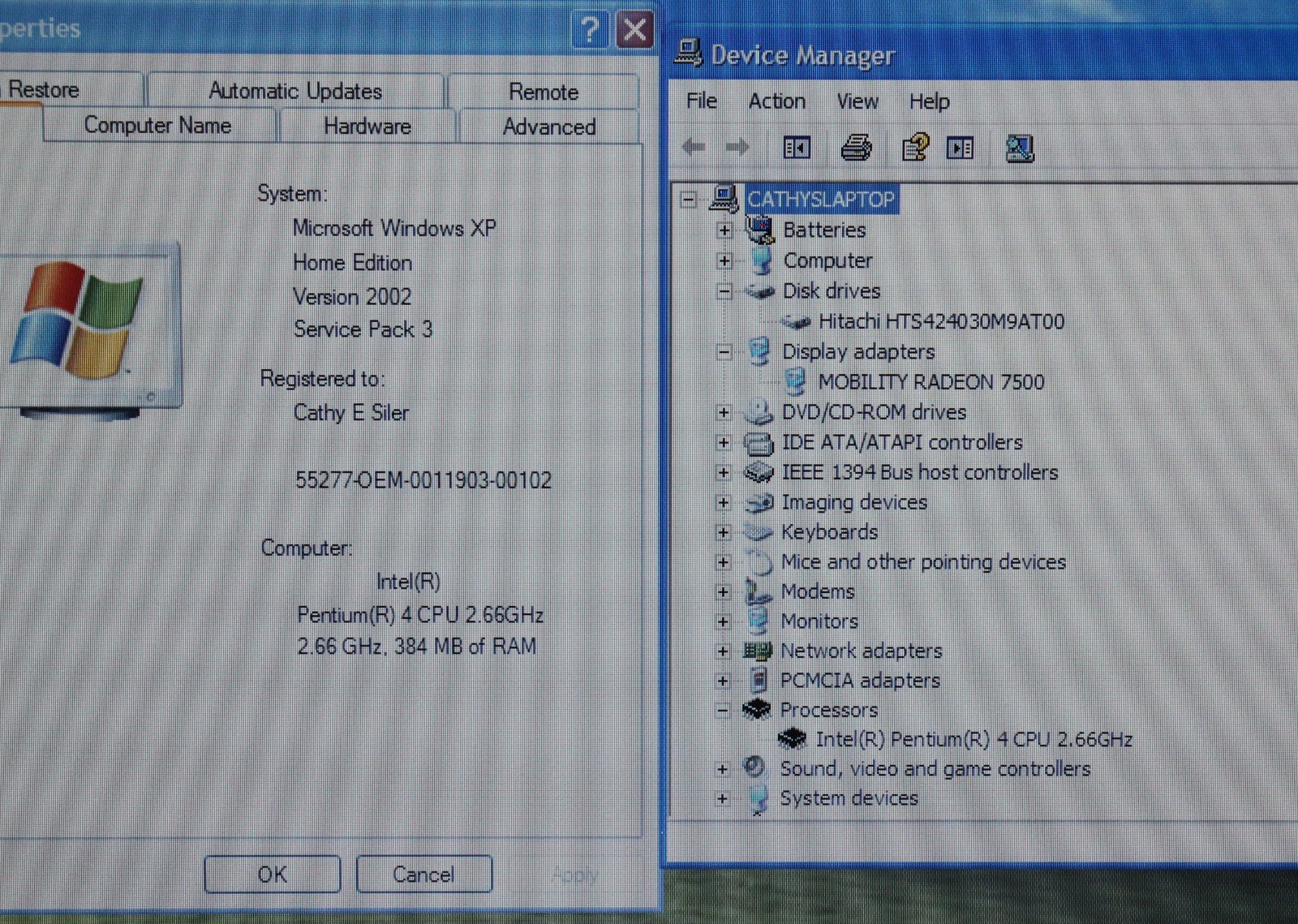Image resolution: width=1298 pixels, height=924 pixels.
Task: Click the Disk drives category icon
Action: 760,291
